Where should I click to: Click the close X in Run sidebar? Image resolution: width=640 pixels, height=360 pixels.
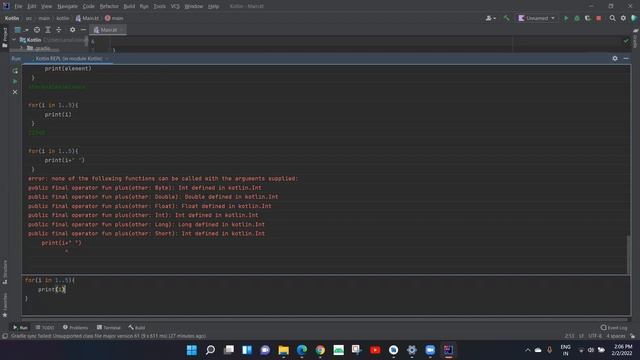(x=15, y=92)
